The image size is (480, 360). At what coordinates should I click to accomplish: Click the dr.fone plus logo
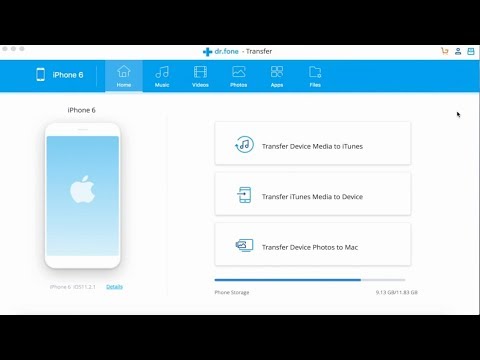click(x=207, y=52)
